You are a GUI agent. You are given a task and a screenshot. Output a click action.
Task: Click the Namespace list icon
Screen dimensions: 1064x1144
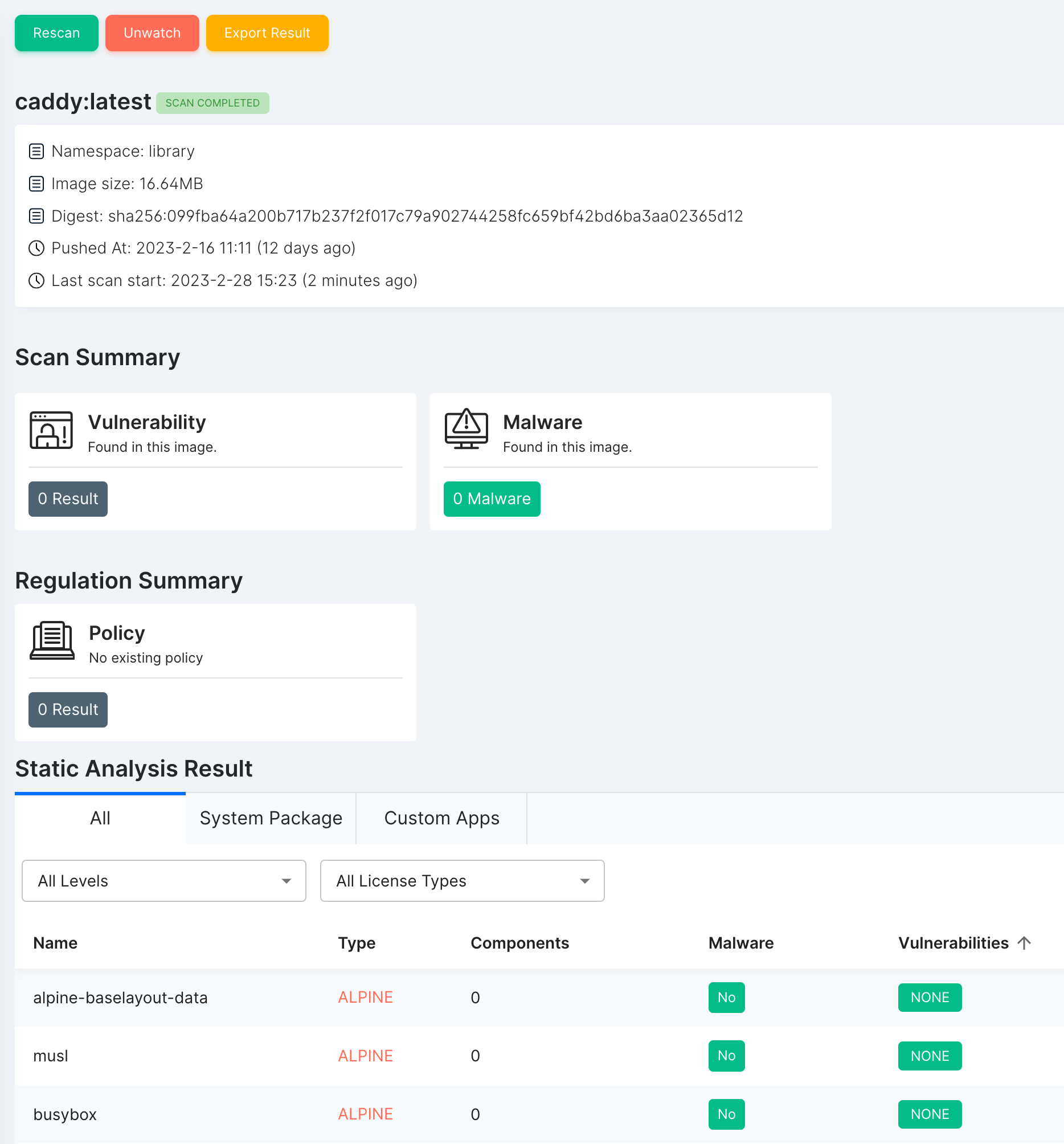pos(36,152)
